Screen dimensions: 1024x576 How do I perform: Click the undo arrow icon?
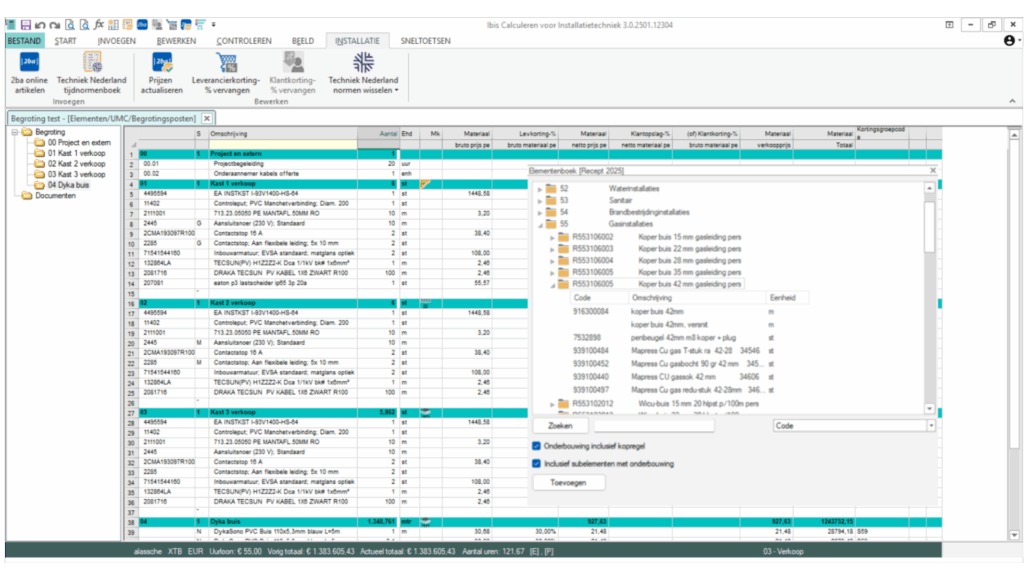(41, 24)
